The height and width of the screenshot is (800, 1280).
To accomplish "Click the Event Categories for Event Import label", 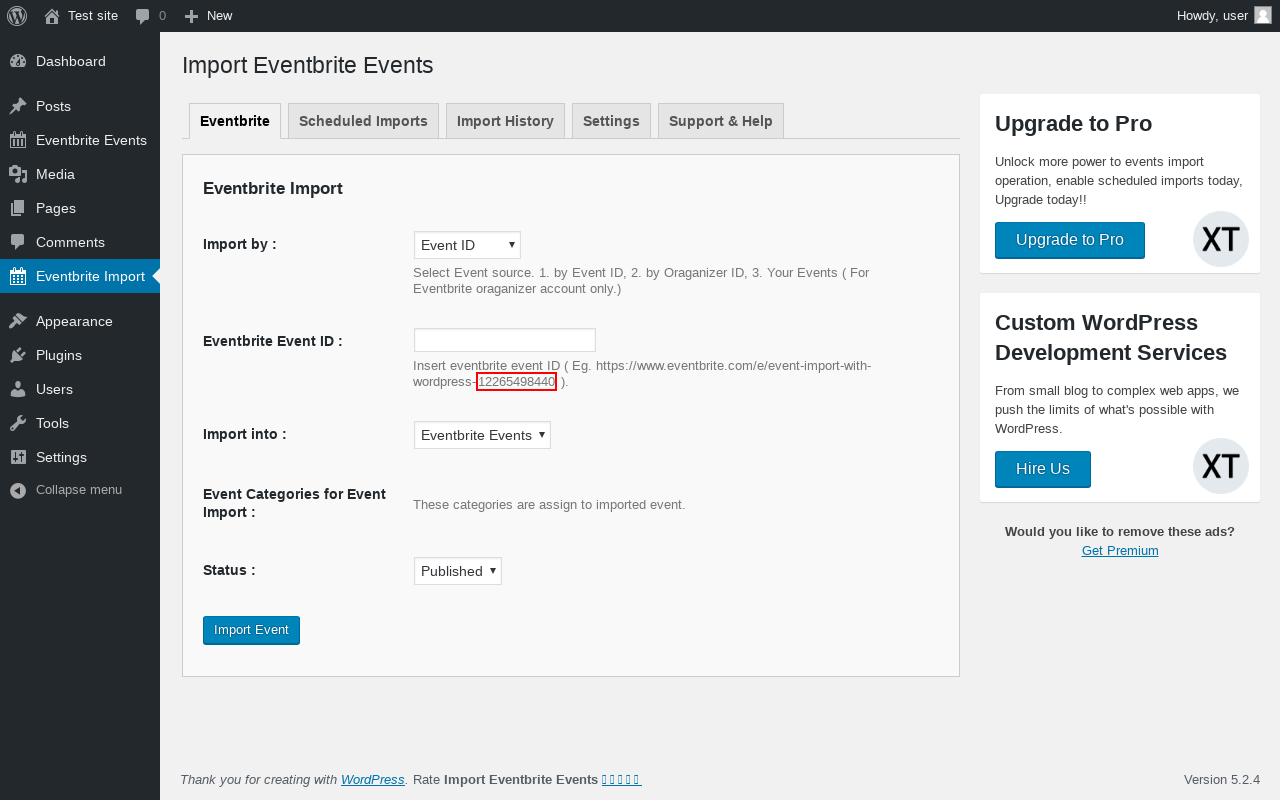I will [x=295, y=503].
